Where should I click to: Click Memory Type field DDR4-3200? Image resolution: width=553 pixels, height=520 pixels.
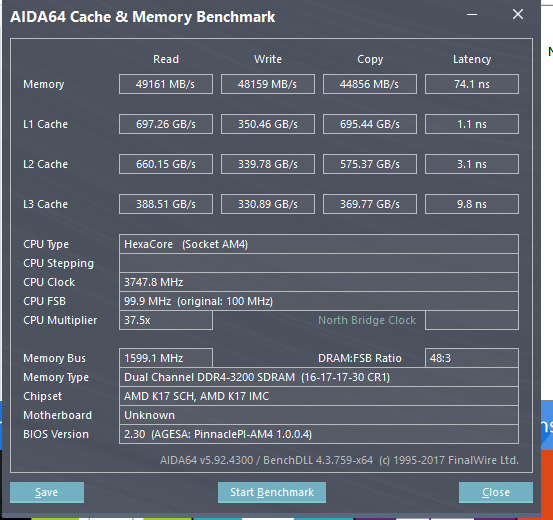[319, 377]
